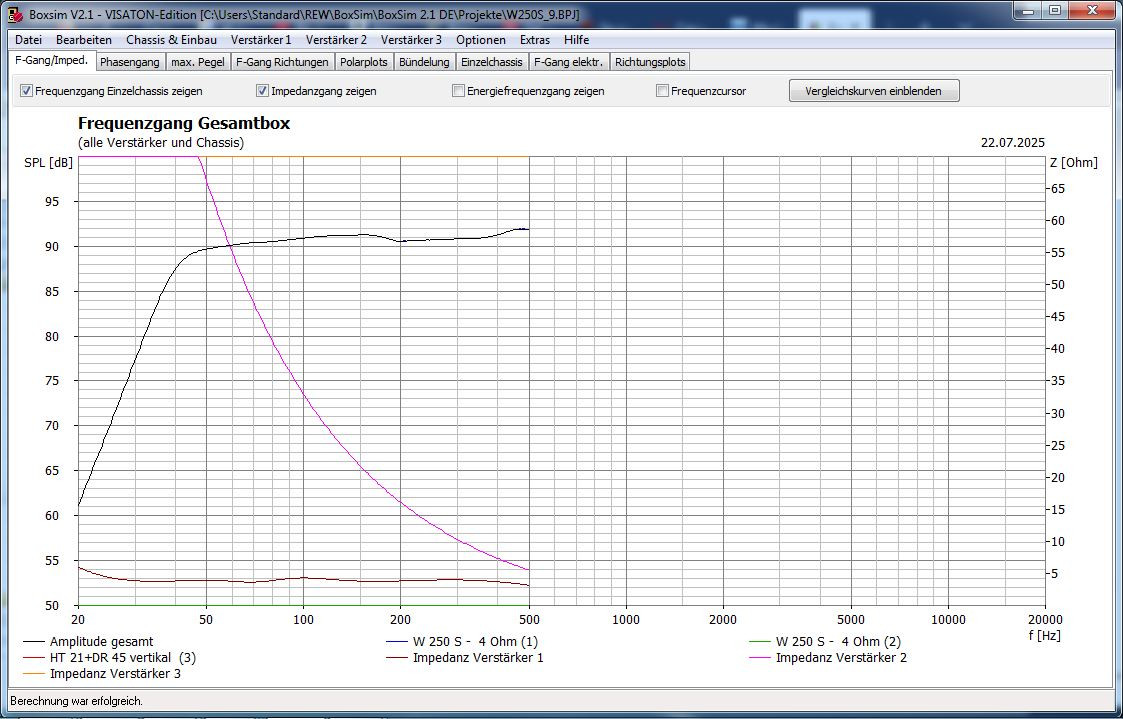This screenshot has height=719, width=1123.
Task: Switch to the Phasengang tab
Action: pos(130,62)
